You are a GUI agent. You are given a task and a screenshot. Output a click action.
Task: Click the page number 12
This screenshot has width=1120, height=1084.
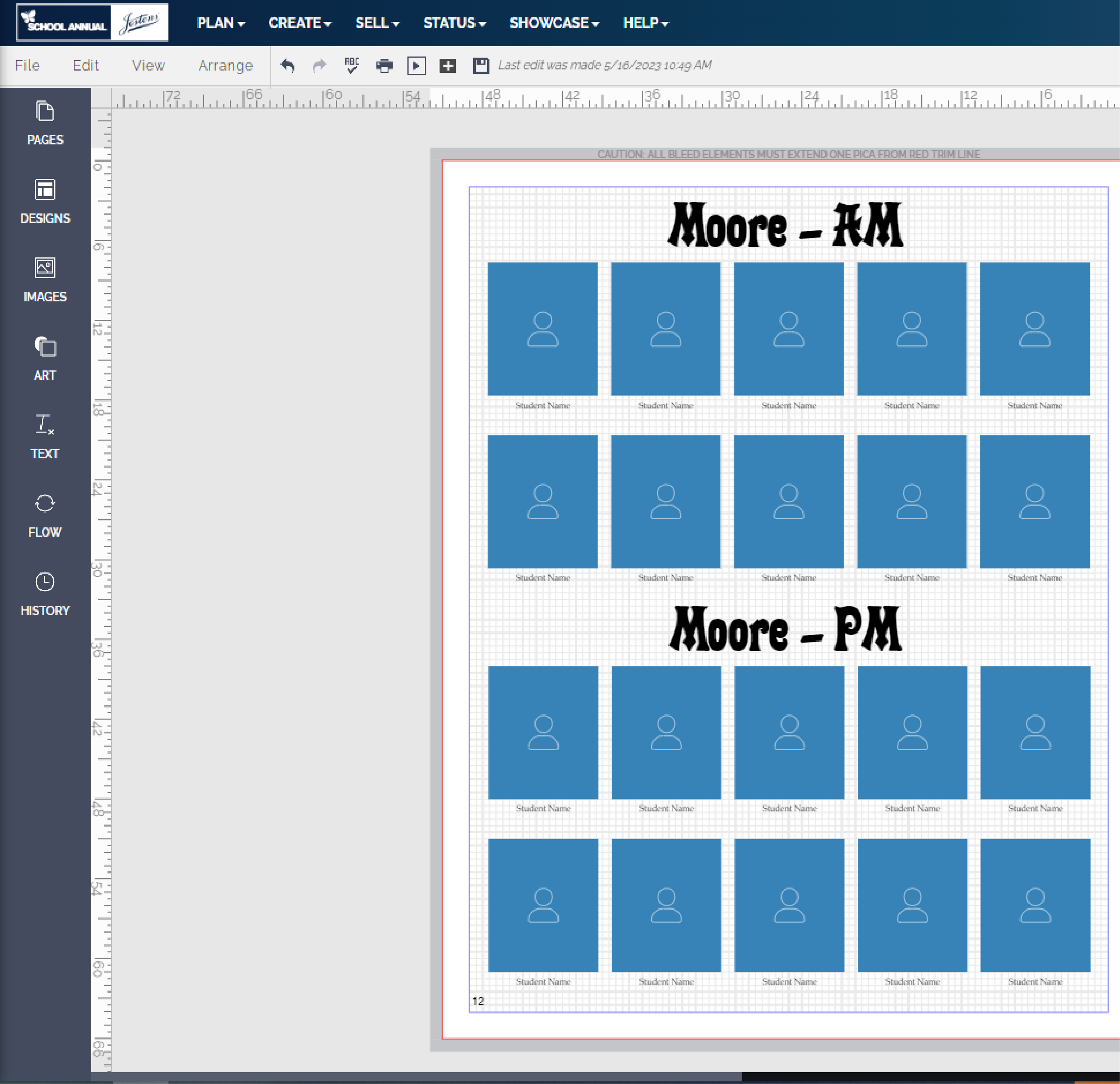(478, 1001)
